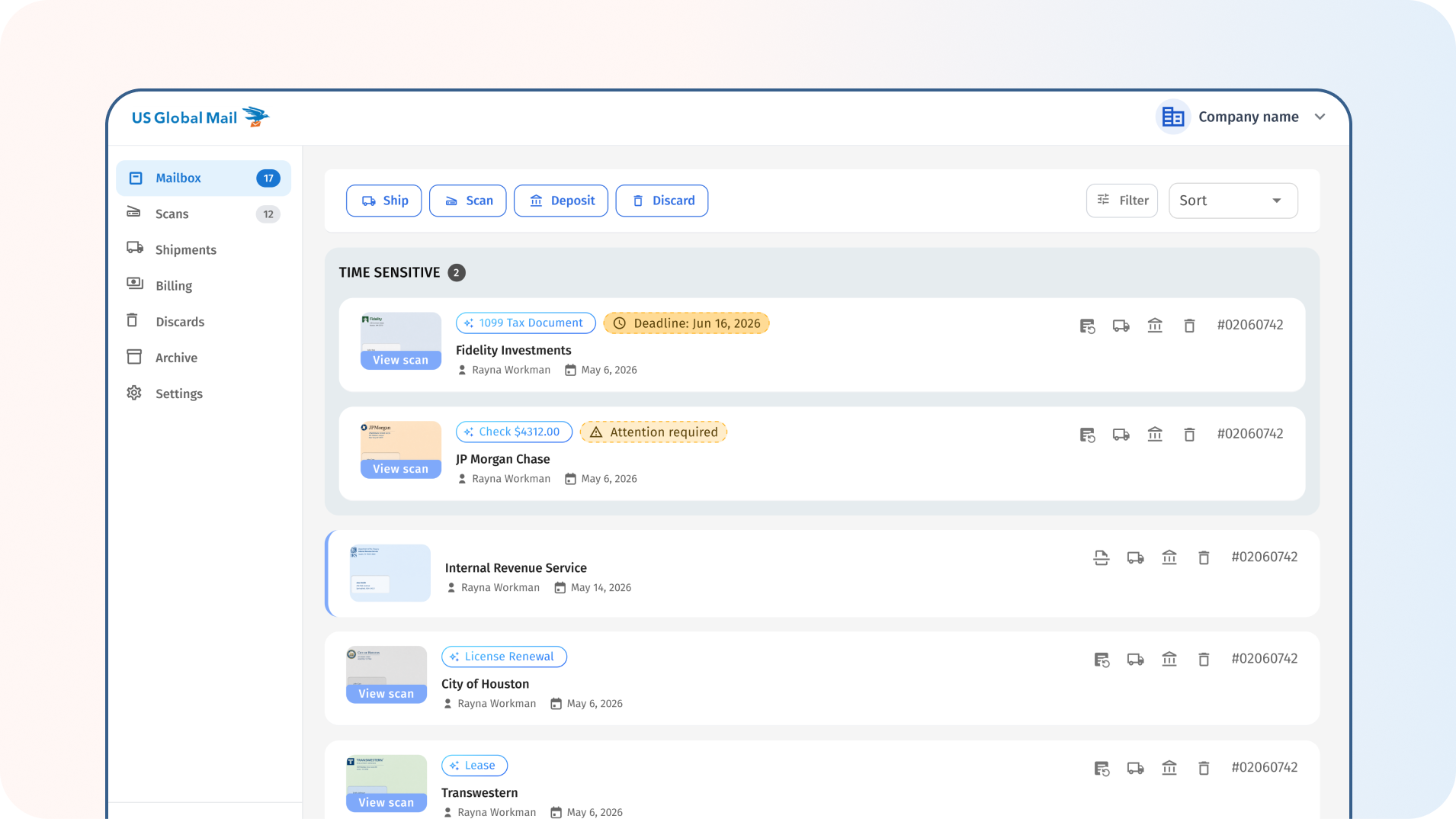1456x819 pixels.
Task: Click deposit bank icon on Fidelity Investments row
Action: point(1155,326)
